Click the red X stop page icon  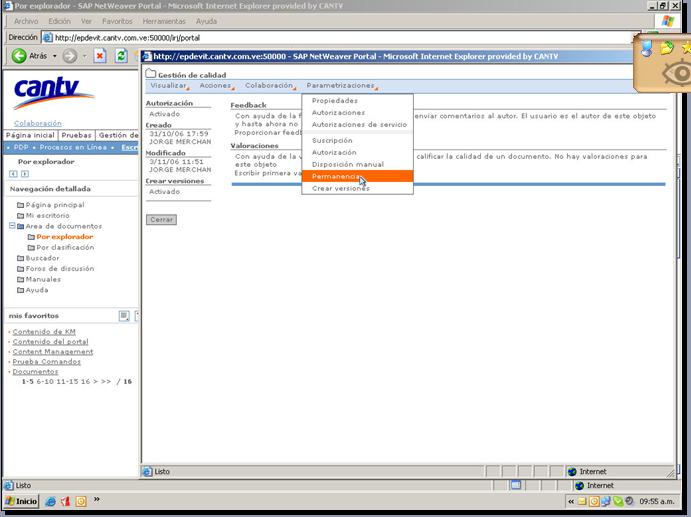[100, 56]
